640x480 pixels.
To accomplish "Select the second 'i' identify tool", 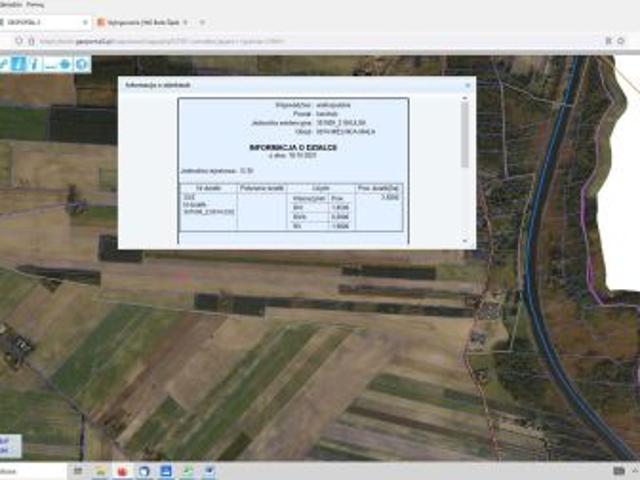I will 34,64.
